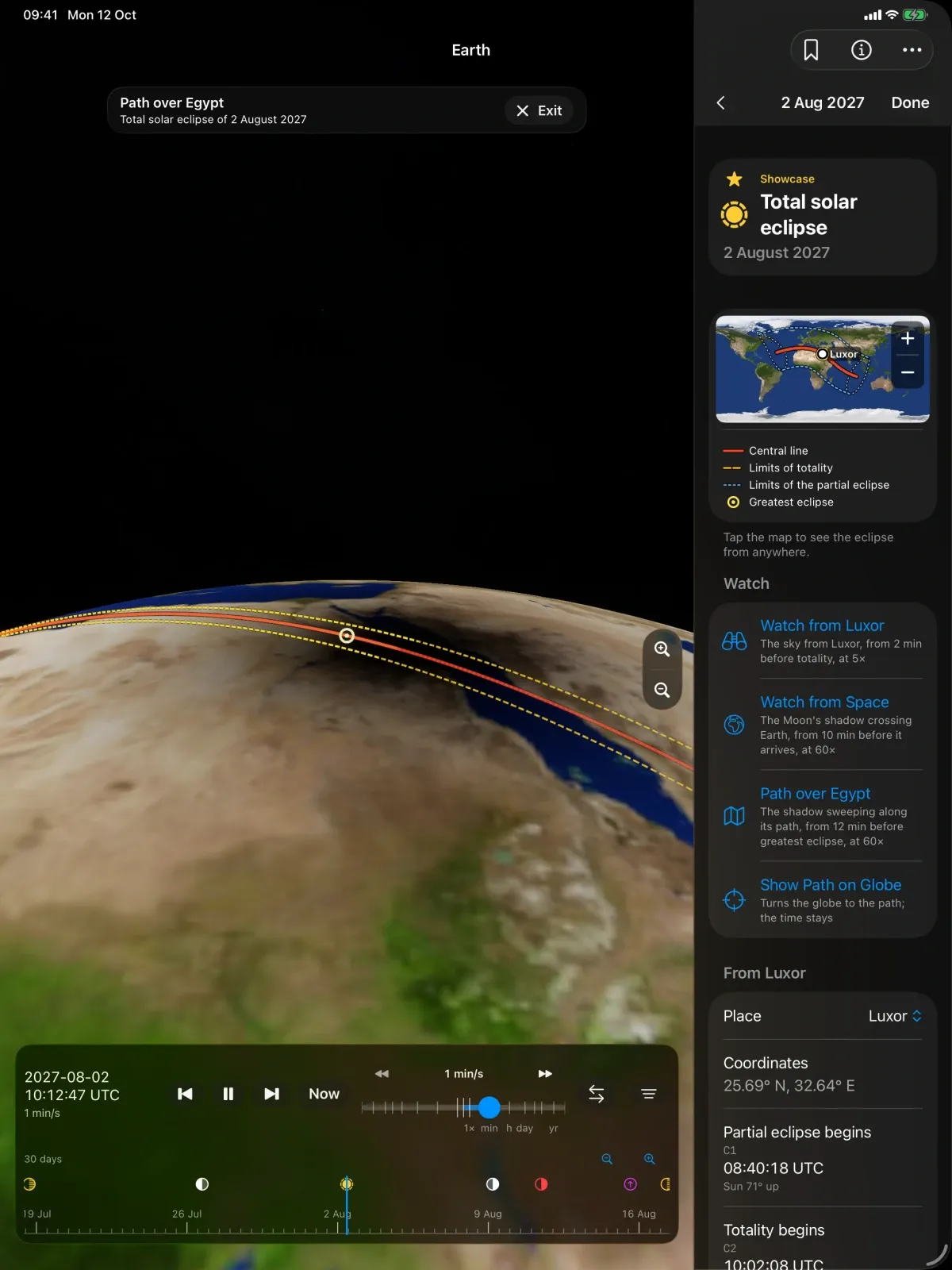
Task: Select the yellow marker at the timeline's right end
Action: pyautogui.click(x=665, y=1183)
